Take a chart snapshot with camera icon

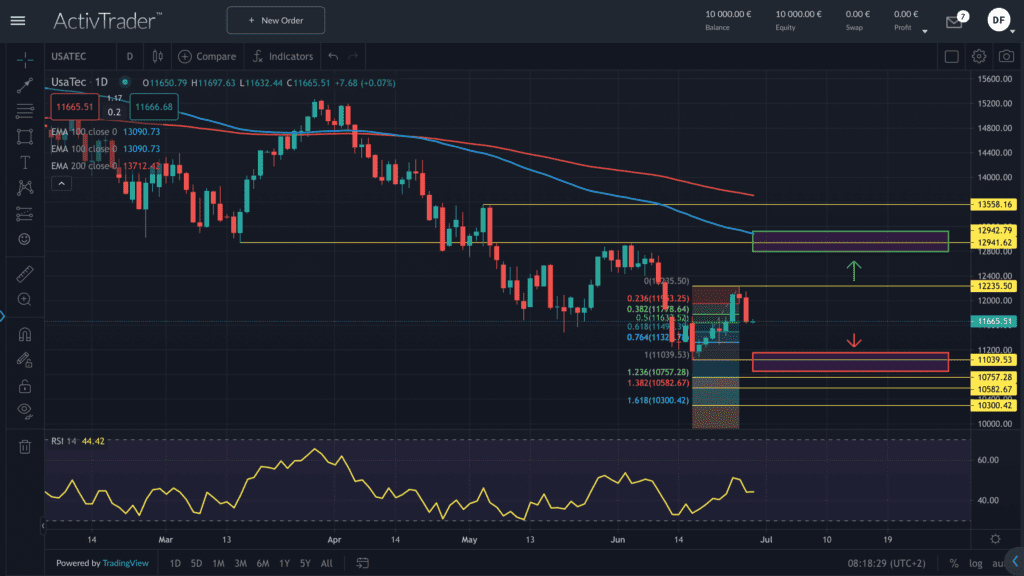[x=1006, y=57]
